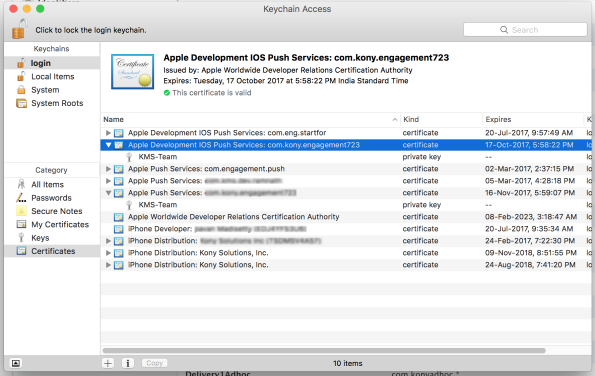Expand com.eng.startfor certificate row

(108, 133)
